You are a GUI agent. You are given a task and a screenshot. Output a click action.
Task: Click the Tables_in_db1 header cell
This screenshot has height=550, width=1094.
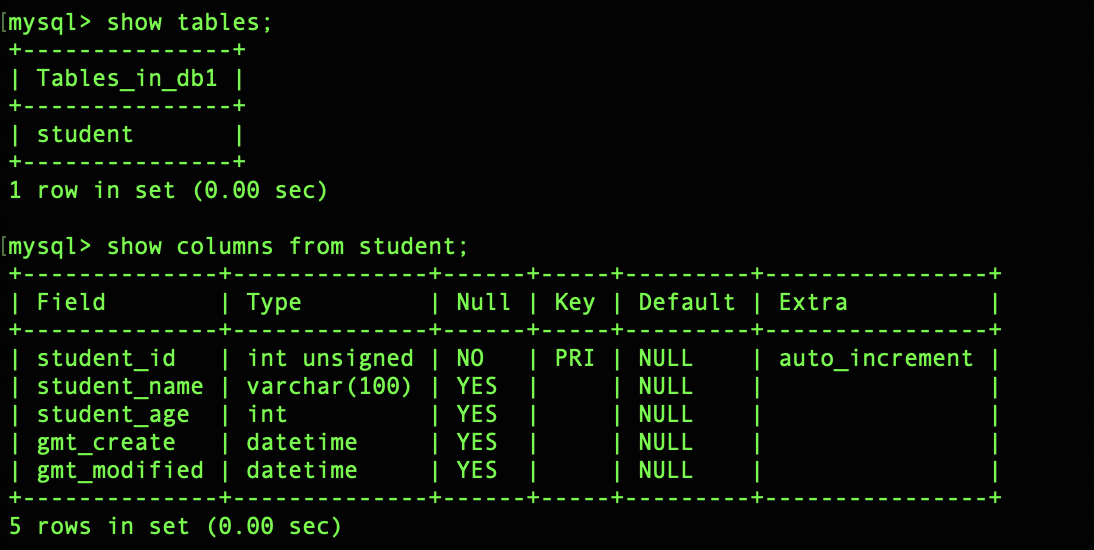click(127, 78)
